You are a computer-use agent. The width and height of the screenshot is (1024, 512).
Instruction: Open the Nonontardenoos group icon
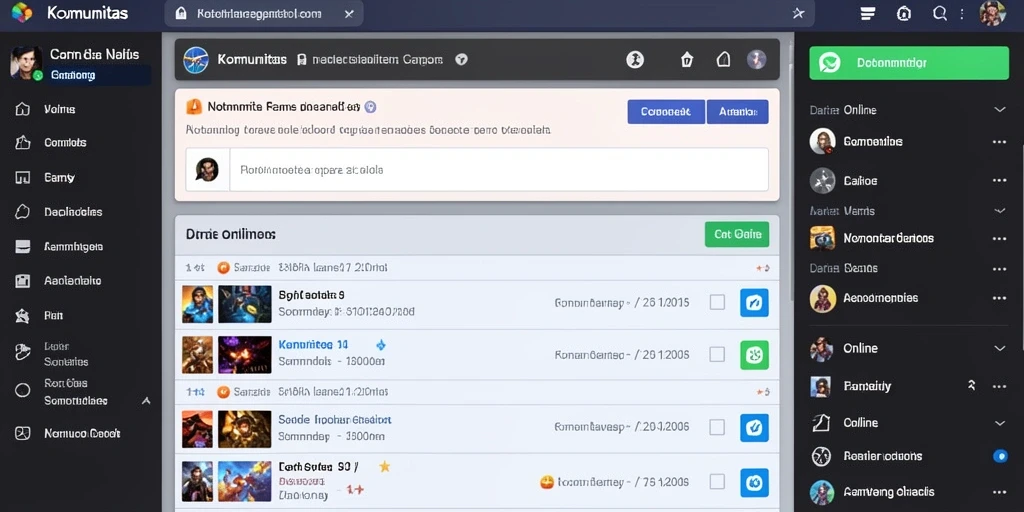(822, 238)
